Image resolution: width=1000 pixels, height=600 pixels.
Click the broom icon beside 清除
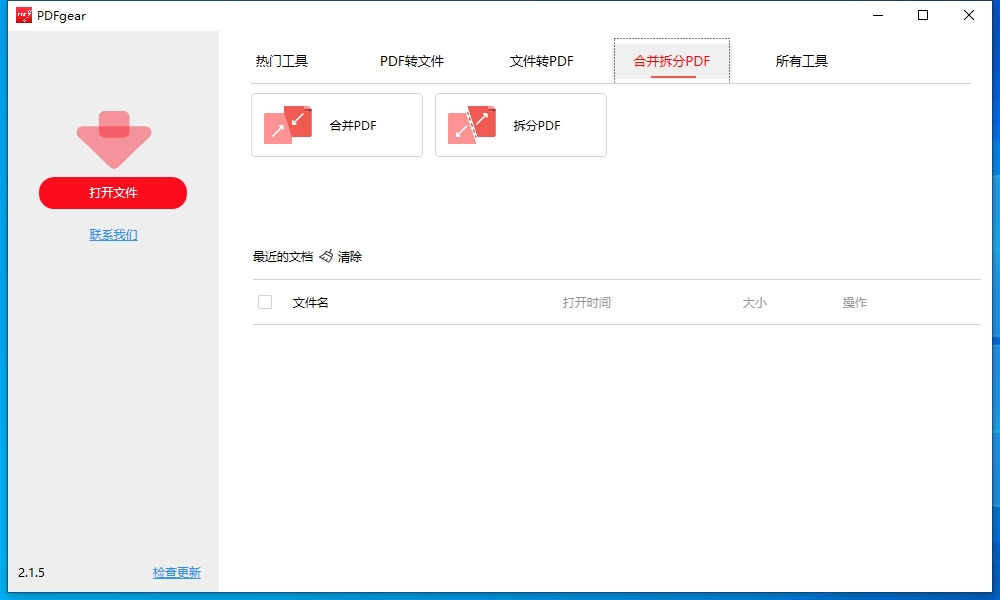(x=326, y=256)
